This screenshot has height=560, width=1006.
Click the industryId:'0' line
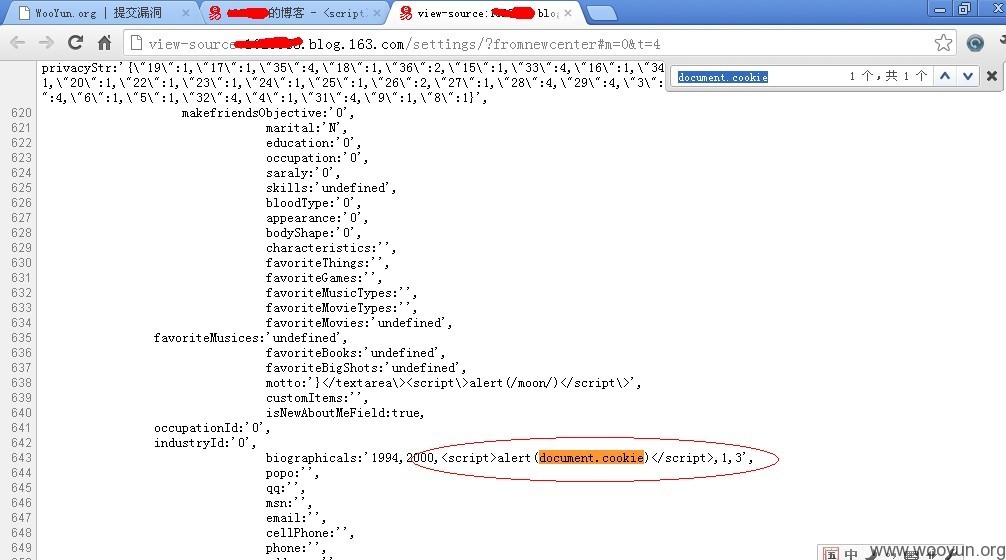[205, 443]
